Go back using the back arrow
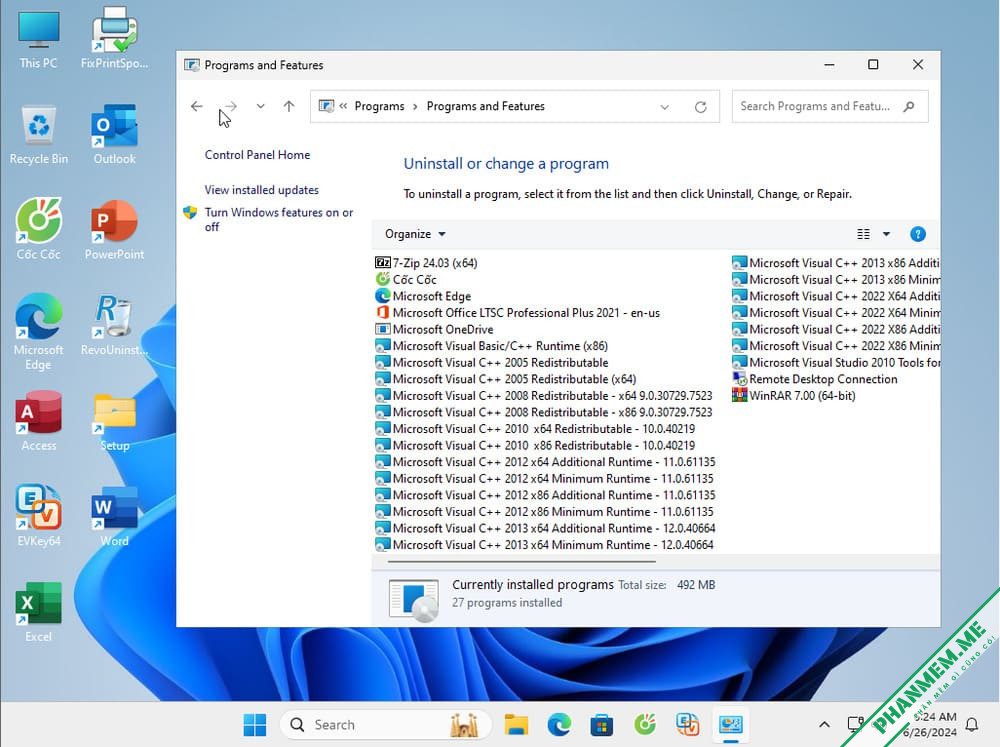The image size is (1000, 747). (x=196, y=107)
